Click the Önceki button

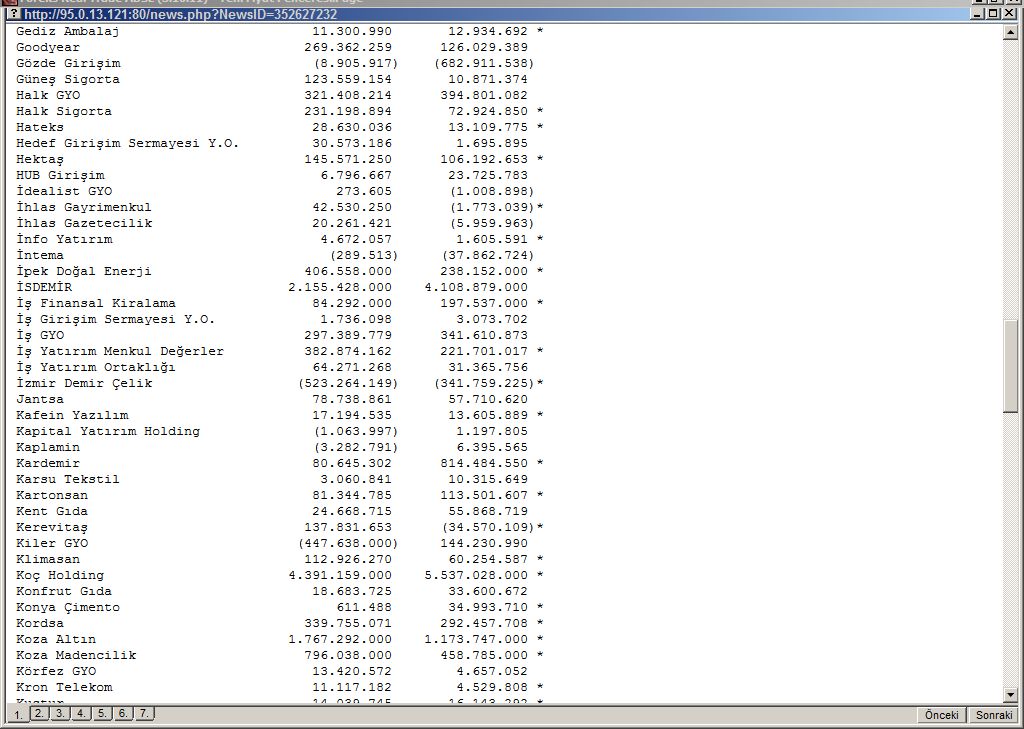pyautogui.click(x=942, y=715)
